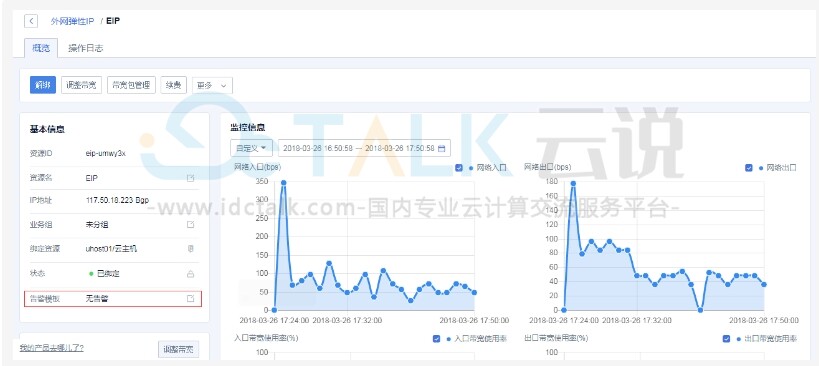Open the 自定义 time range dropdown
This screenshot has width=819, height=366.
[252, 148]
